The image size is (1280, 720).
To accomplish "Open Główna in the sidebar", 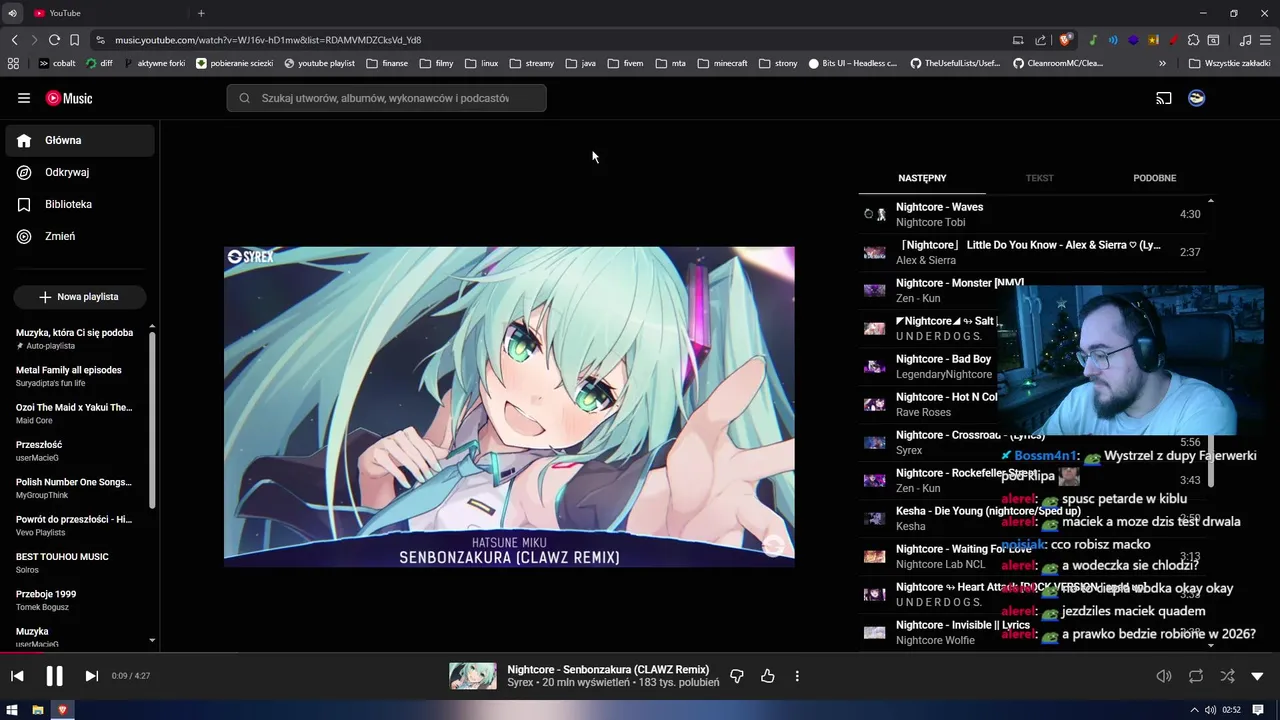I will 80,141.
